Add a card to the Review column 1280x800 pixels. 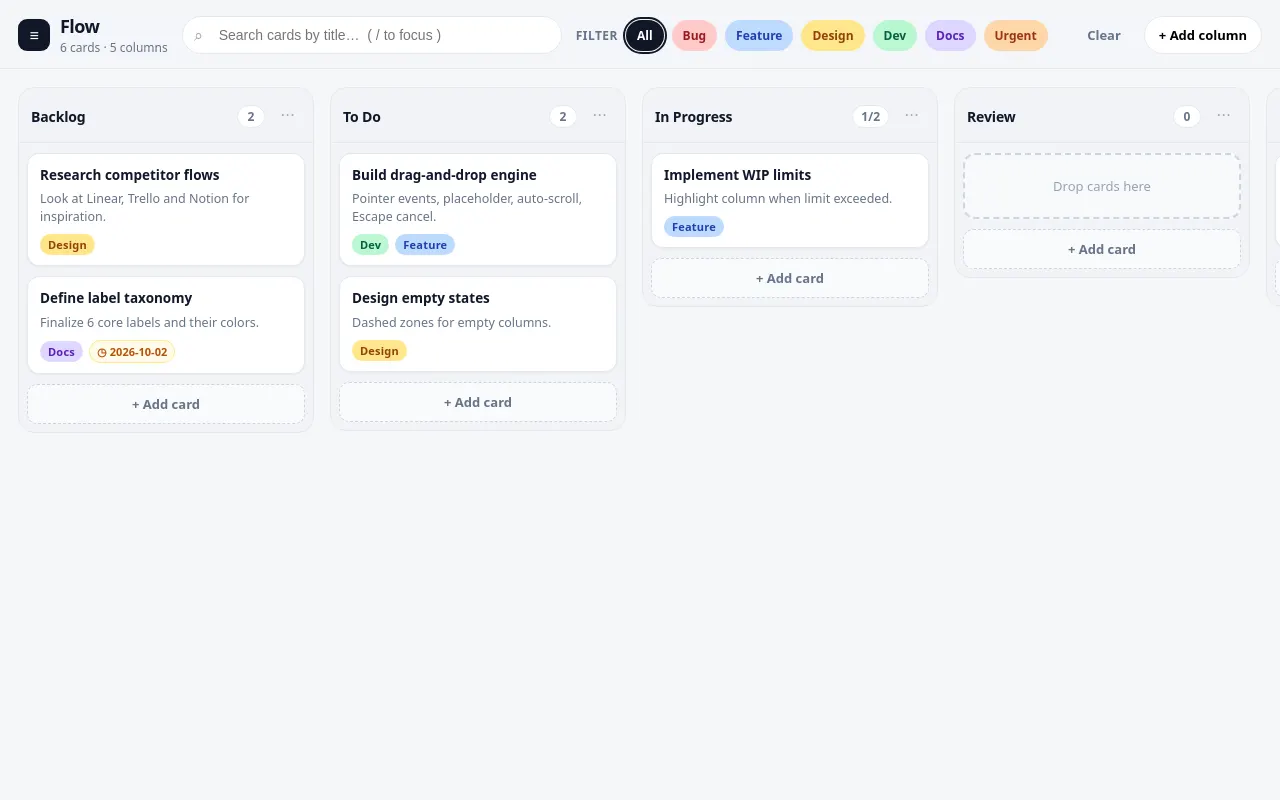[1102, 249]
